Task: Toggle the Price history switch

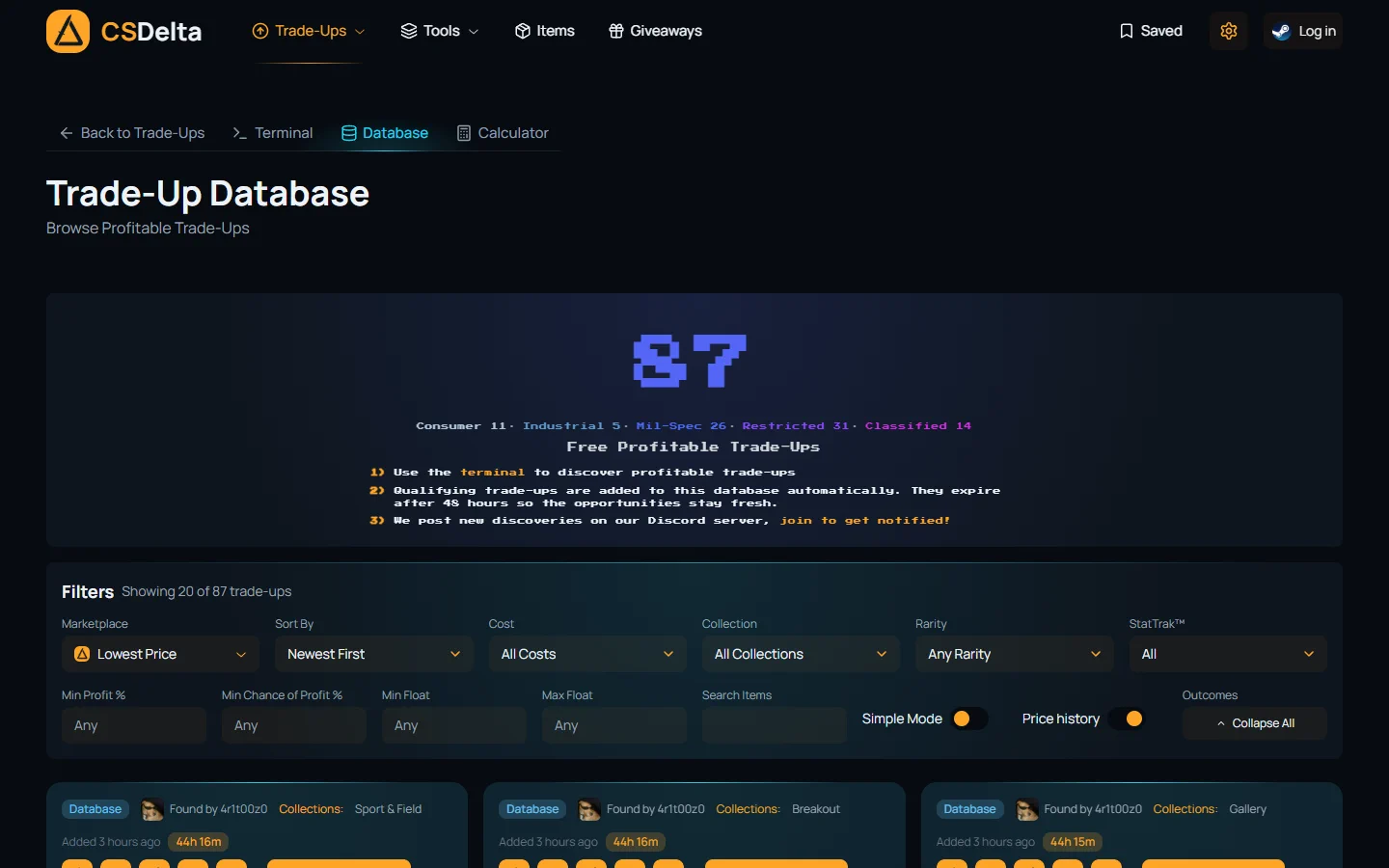Action: pyautogui.click(x=1126, y=719)
